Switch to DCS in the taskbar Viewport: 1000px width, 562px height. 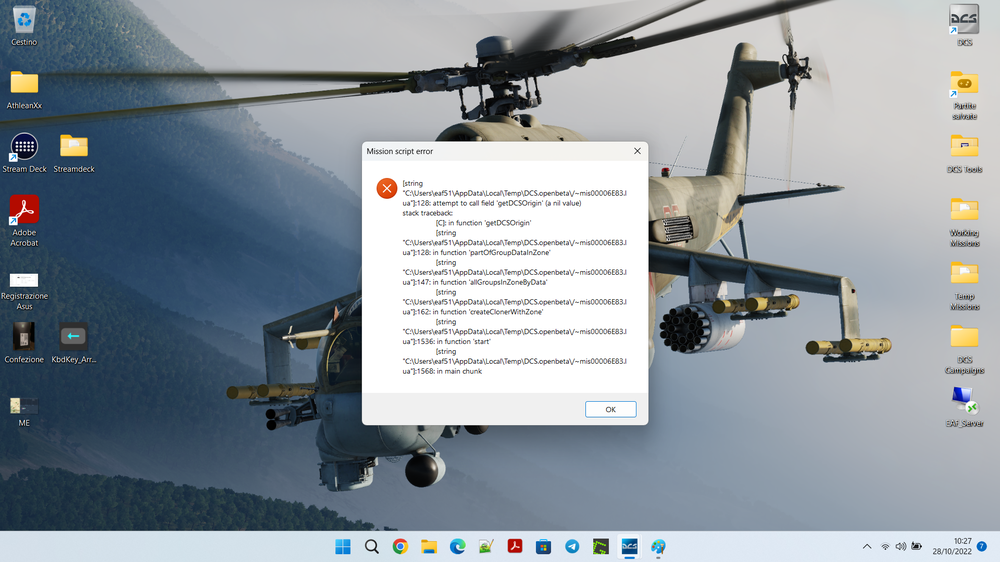click(x=629, y=547)
